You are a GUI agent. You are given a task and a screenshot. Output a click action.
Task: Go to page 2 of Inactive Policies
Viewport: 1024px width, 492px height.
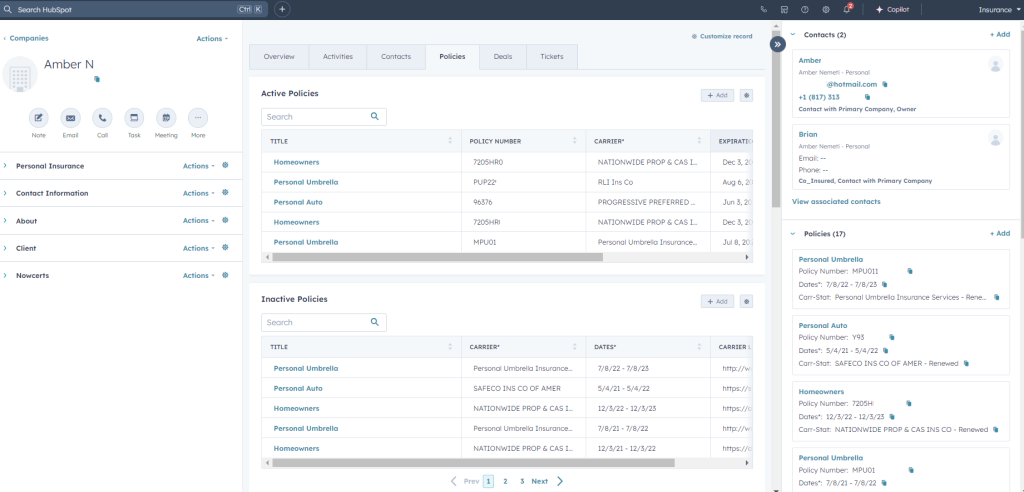coord(505,481)
